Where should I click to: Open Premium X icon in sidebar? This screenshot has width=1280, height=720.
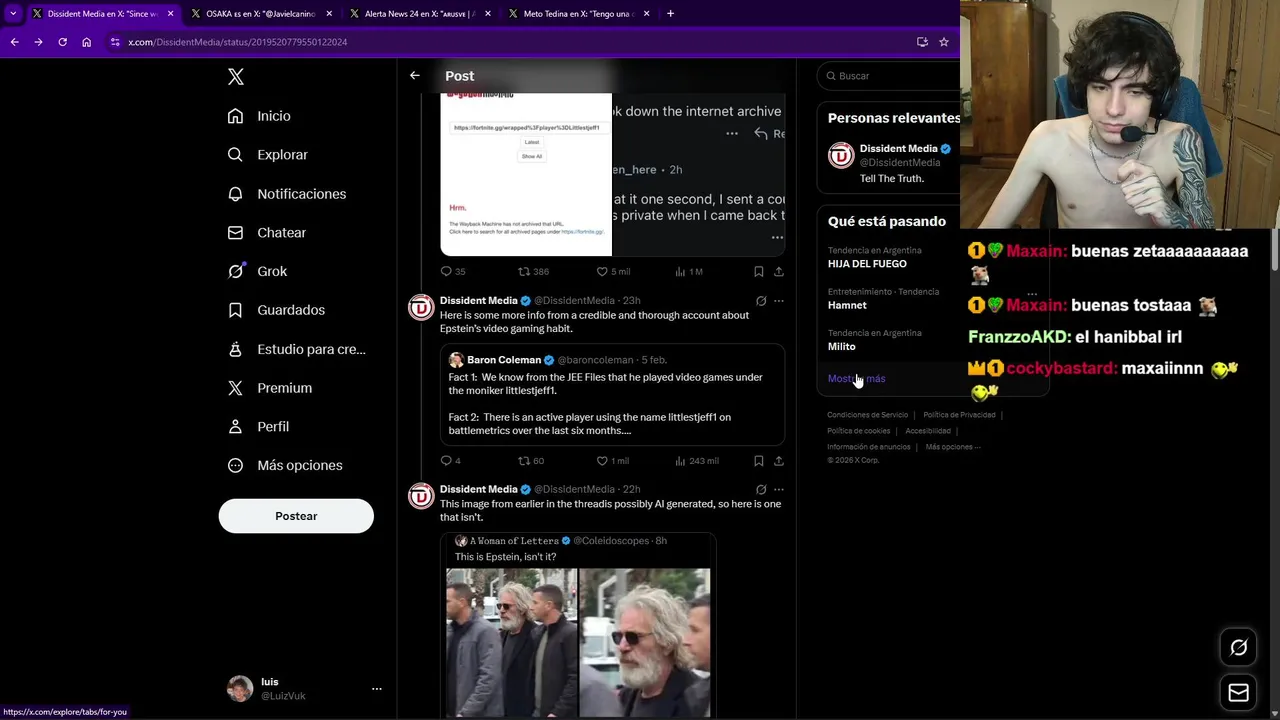point(235,388)
